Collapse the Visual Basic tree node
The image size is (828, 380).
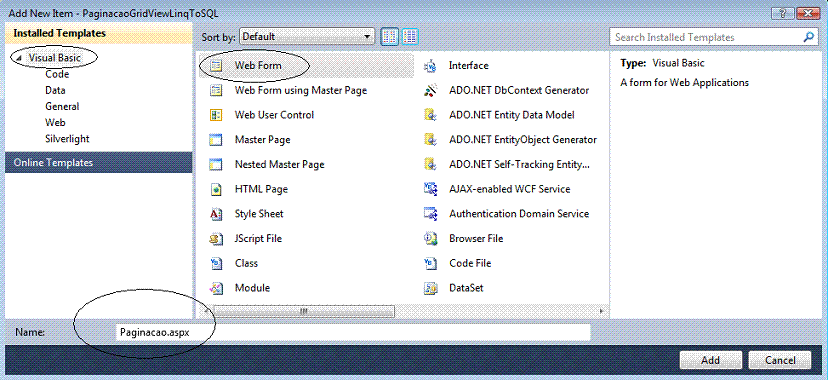coord(20,58)
